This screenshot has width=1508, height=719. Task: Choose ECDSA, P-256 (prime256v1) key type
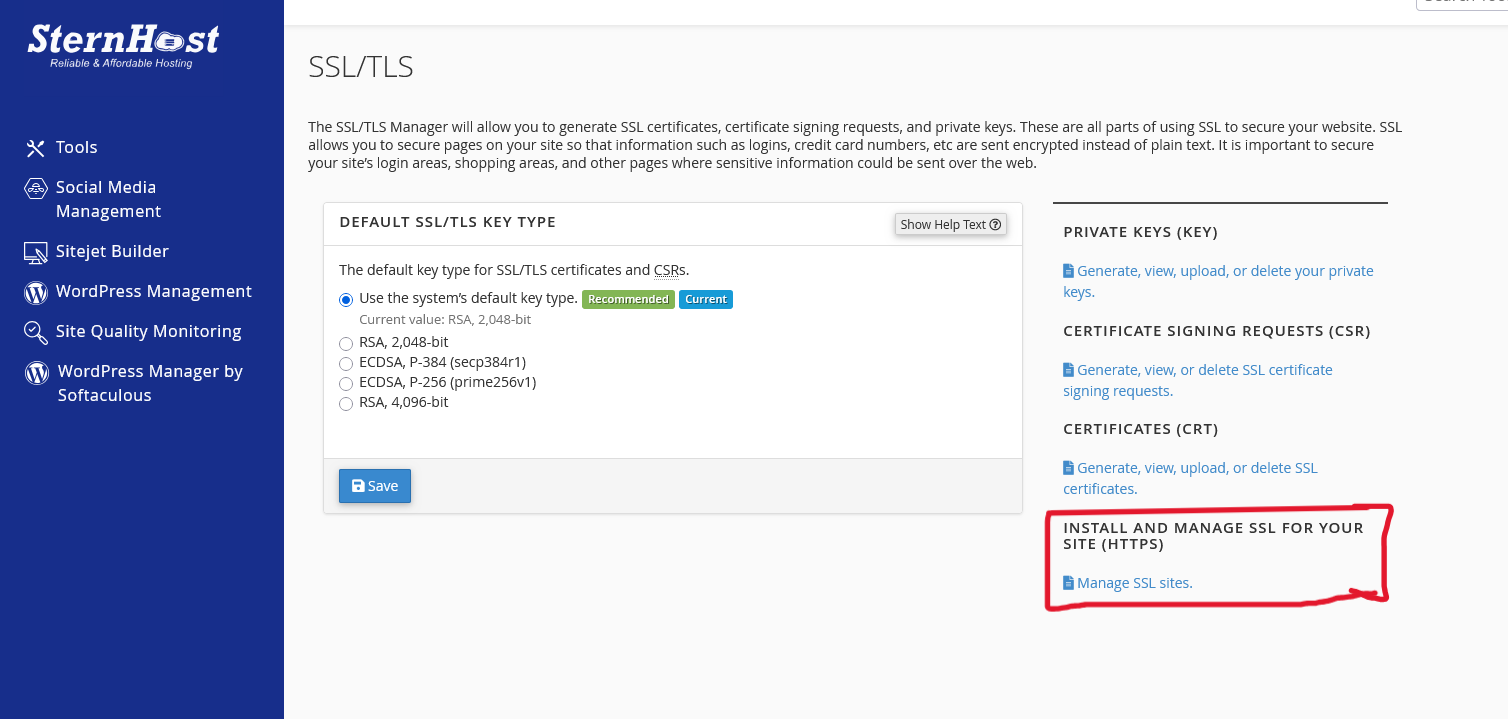(346, 383)
